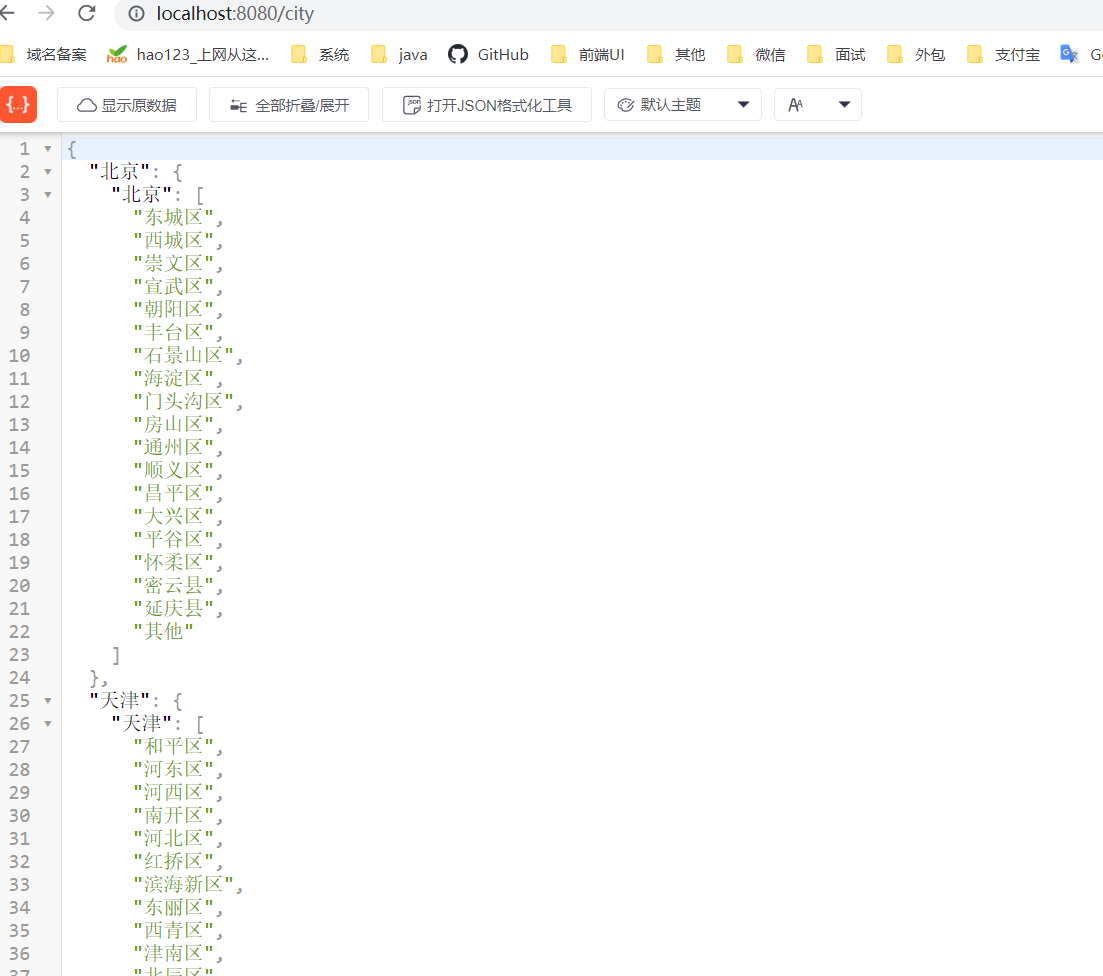Click the "河西区" value
The width and height of the screenshot is (1103, 976).
[x=174, y=792]
